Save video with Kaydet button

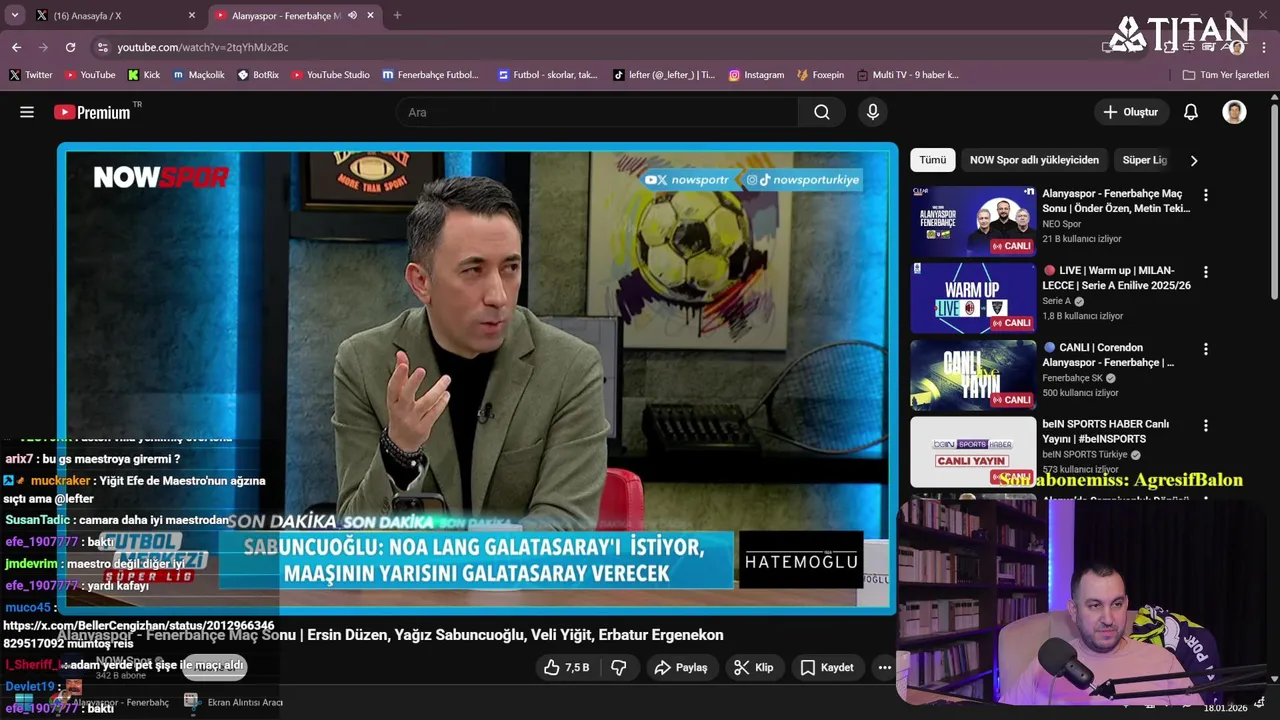tap(826, 667)
